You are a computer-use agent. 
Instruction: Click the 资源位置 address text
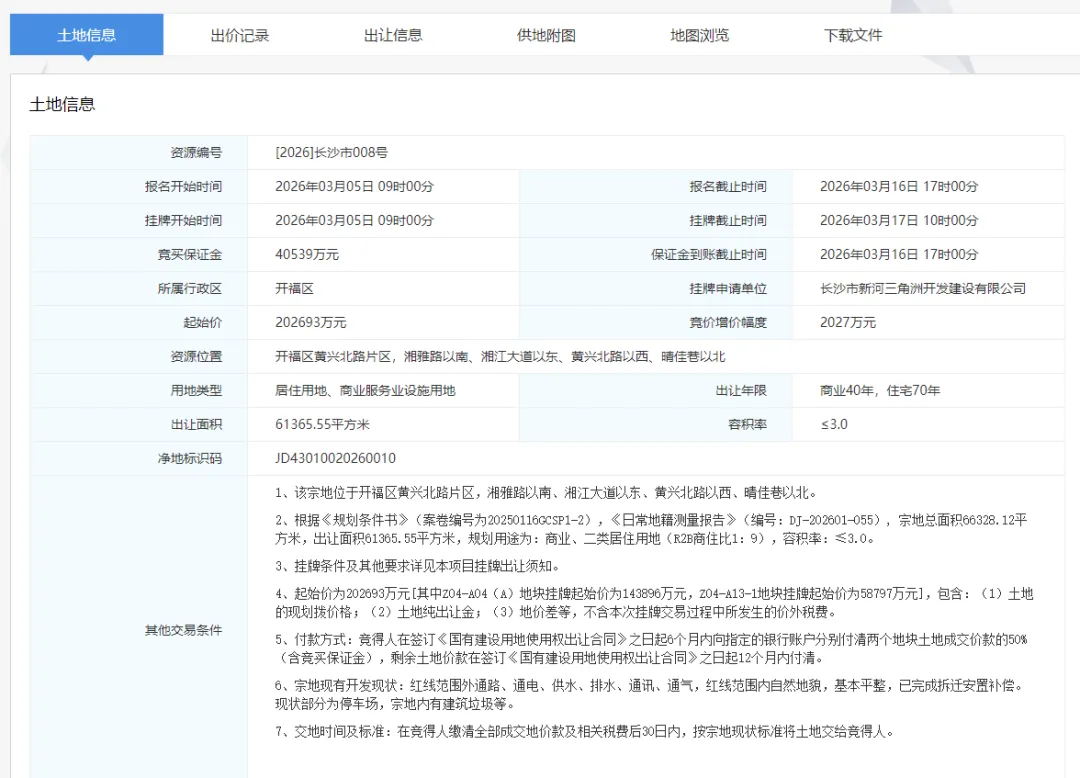(x=500, y=357)
